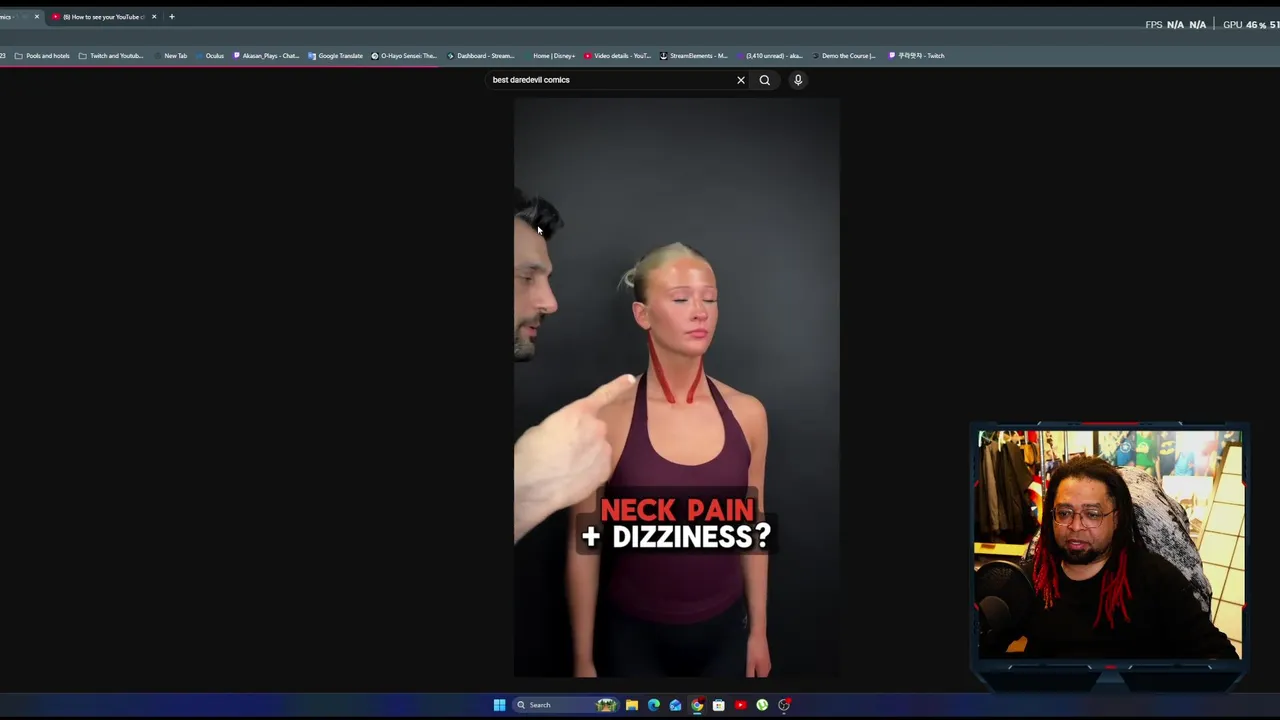Viewport: 1280px width, 720px height.
Task: Open the 'Demo the Course' bookmark
Action: coord(844,56)
